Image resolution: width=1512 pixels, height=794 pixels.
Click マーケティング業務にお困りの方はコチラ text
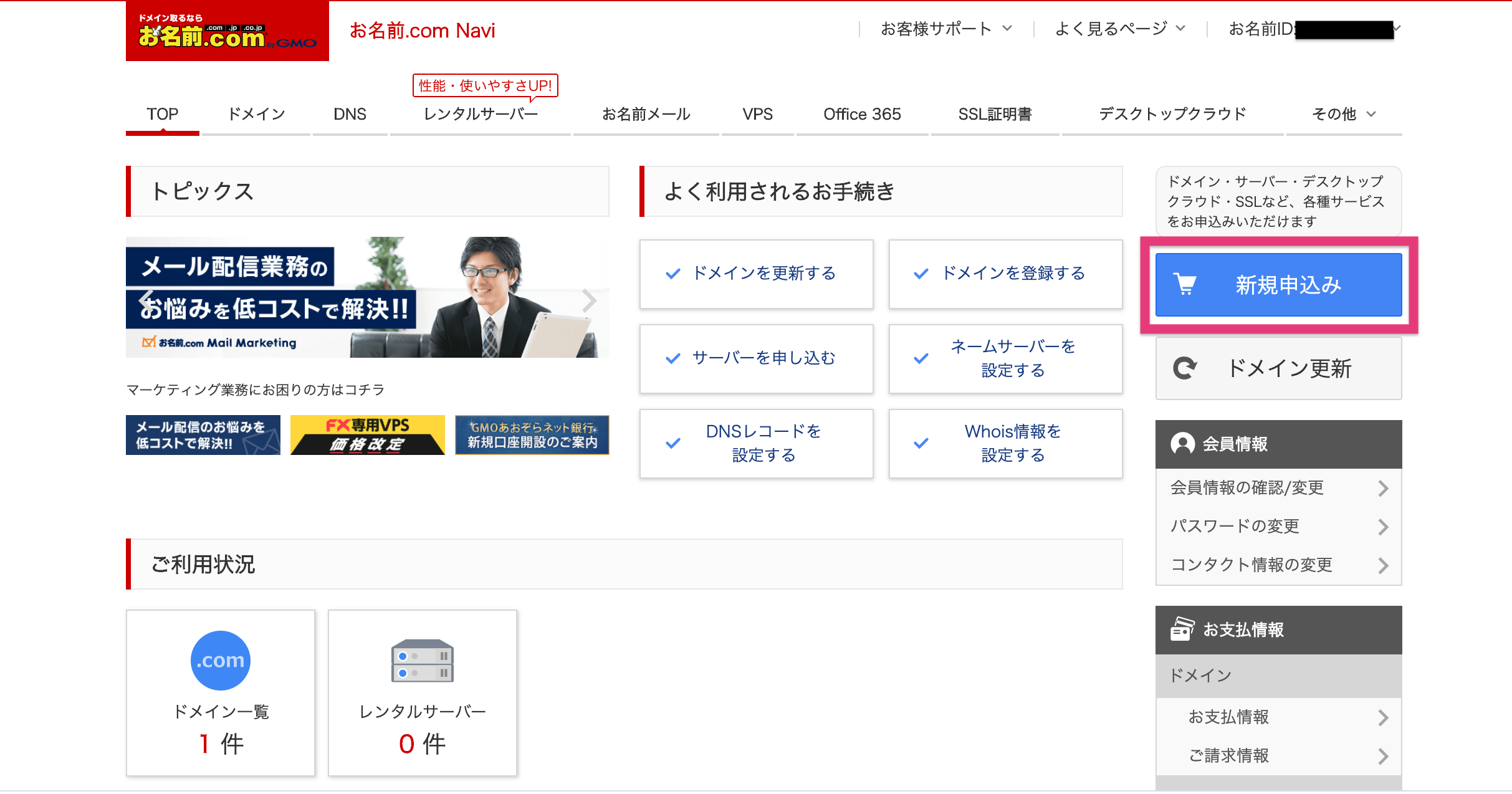coord(256,390)
